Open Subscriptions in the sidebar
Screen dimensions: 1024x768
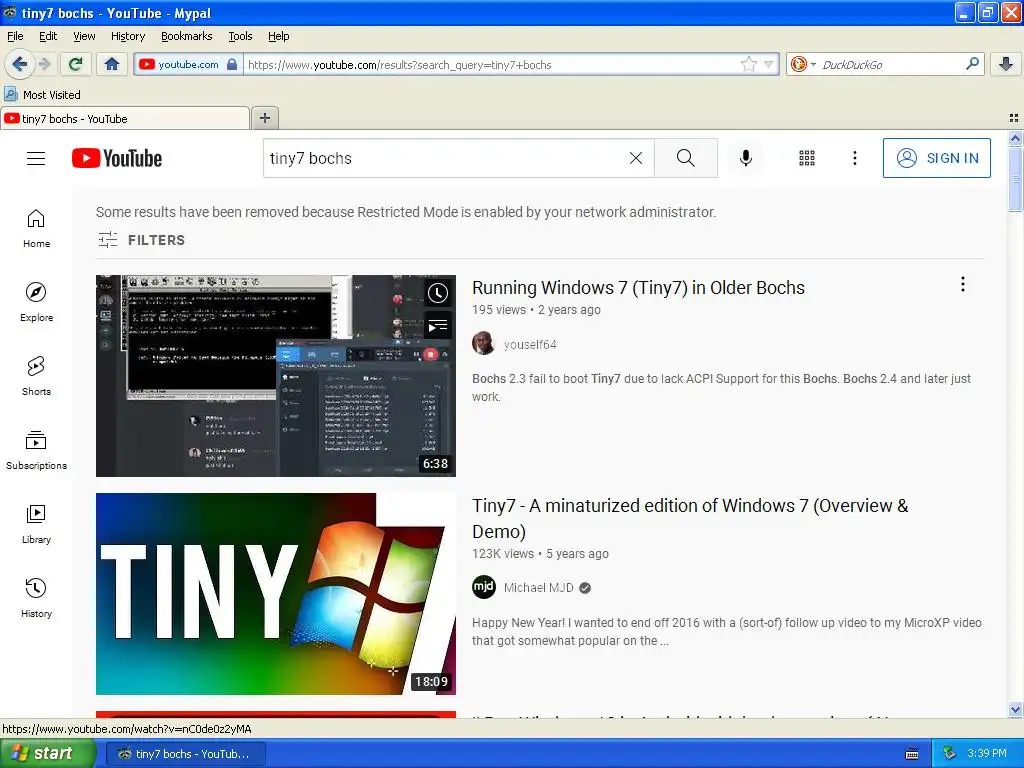click(36, 451)
